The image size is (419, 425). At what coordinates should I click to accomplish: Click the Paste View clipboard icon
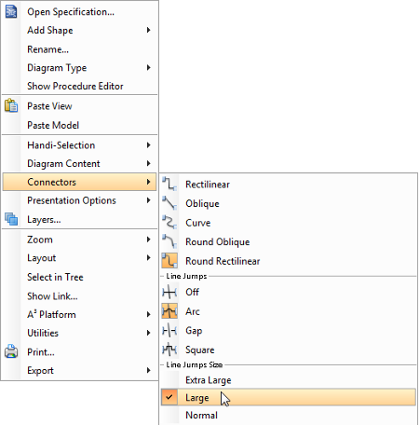pyautogui.click(x=11, y=106)
